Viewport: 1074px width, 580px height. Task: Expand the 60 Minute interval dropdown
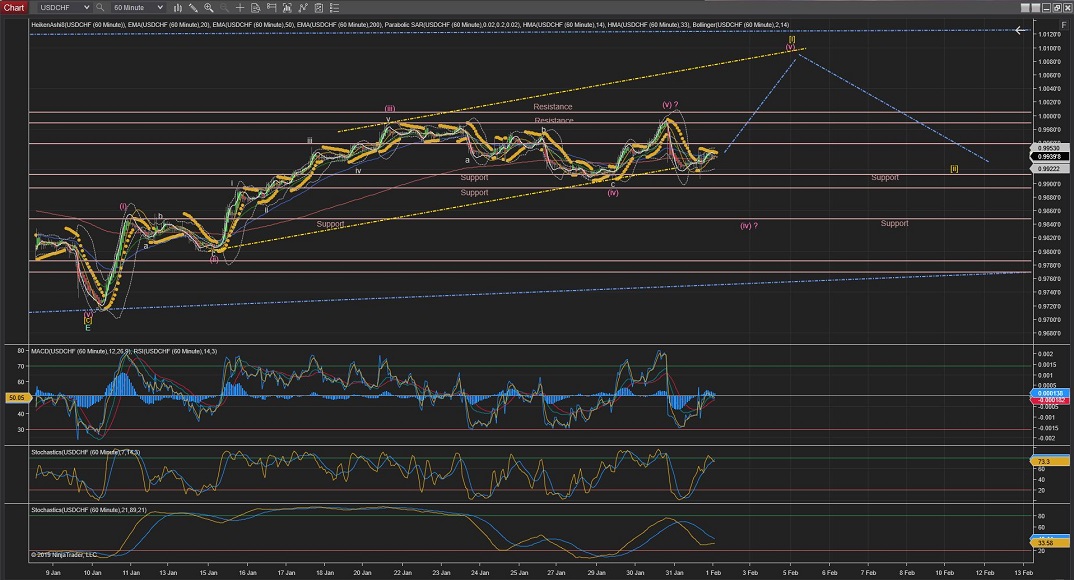[138, 7]
